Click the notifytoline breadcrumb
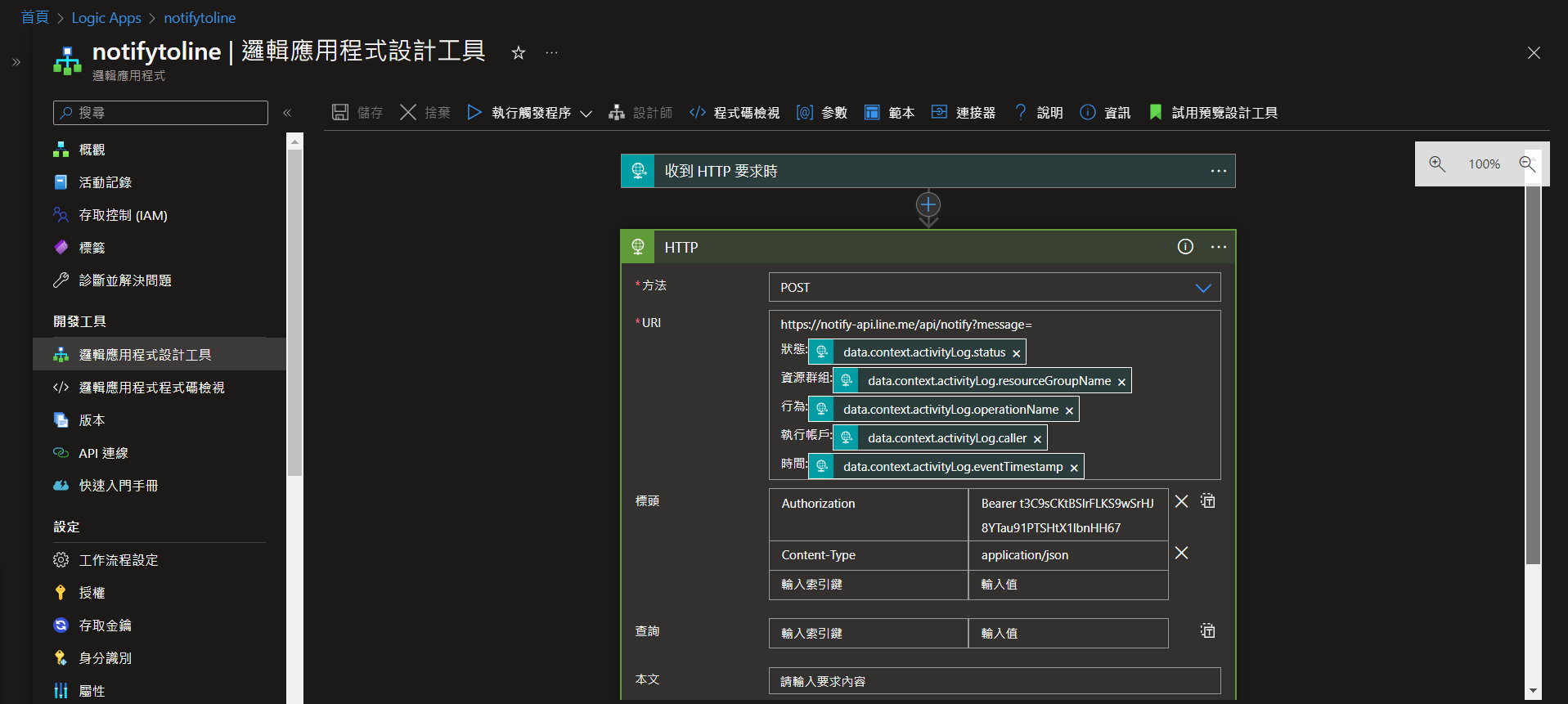 [x=200, y=17]
